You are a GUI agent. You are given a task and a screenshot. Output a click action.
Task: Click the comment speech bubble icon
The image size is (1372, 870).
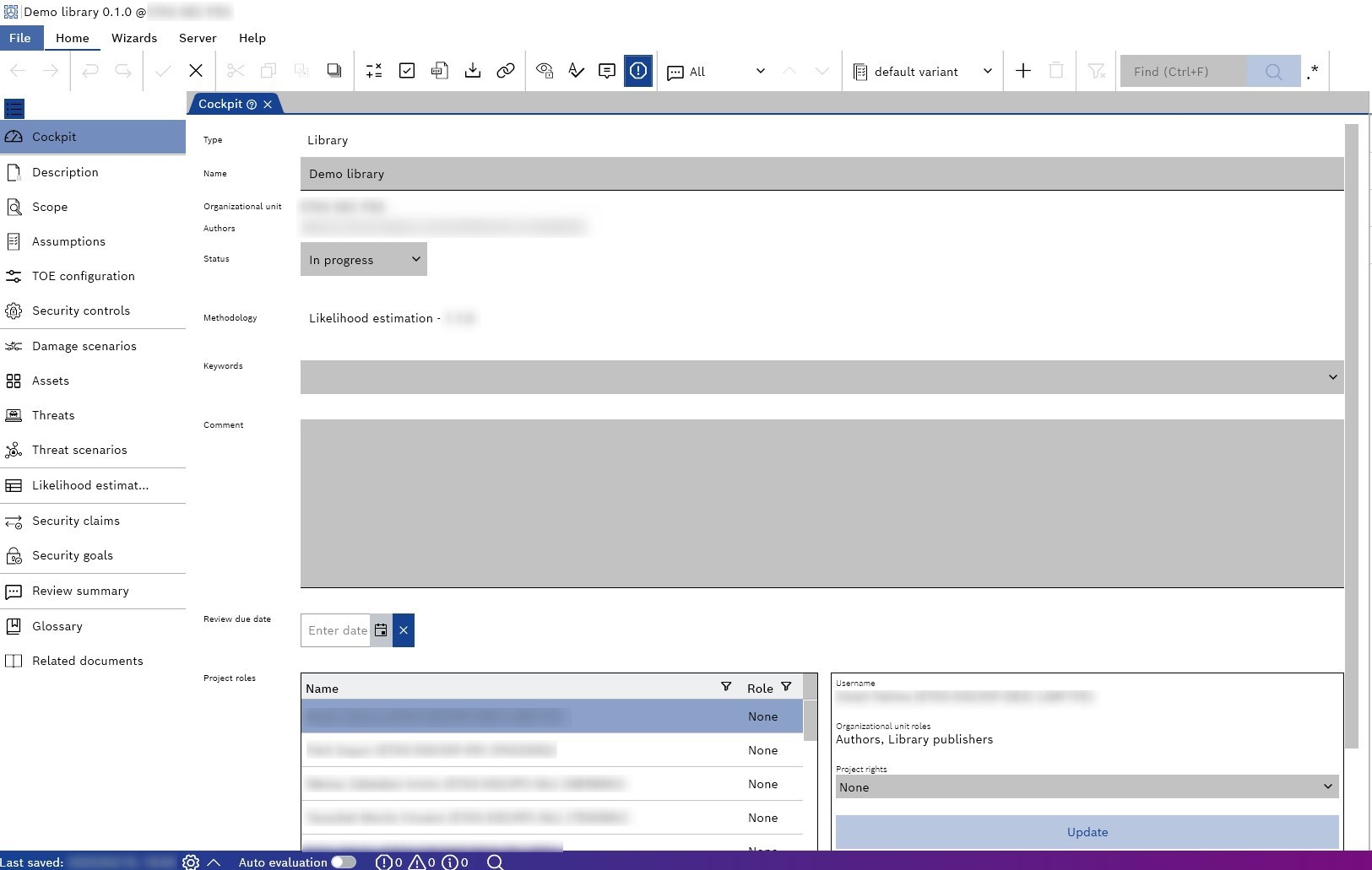pos(606,71)
